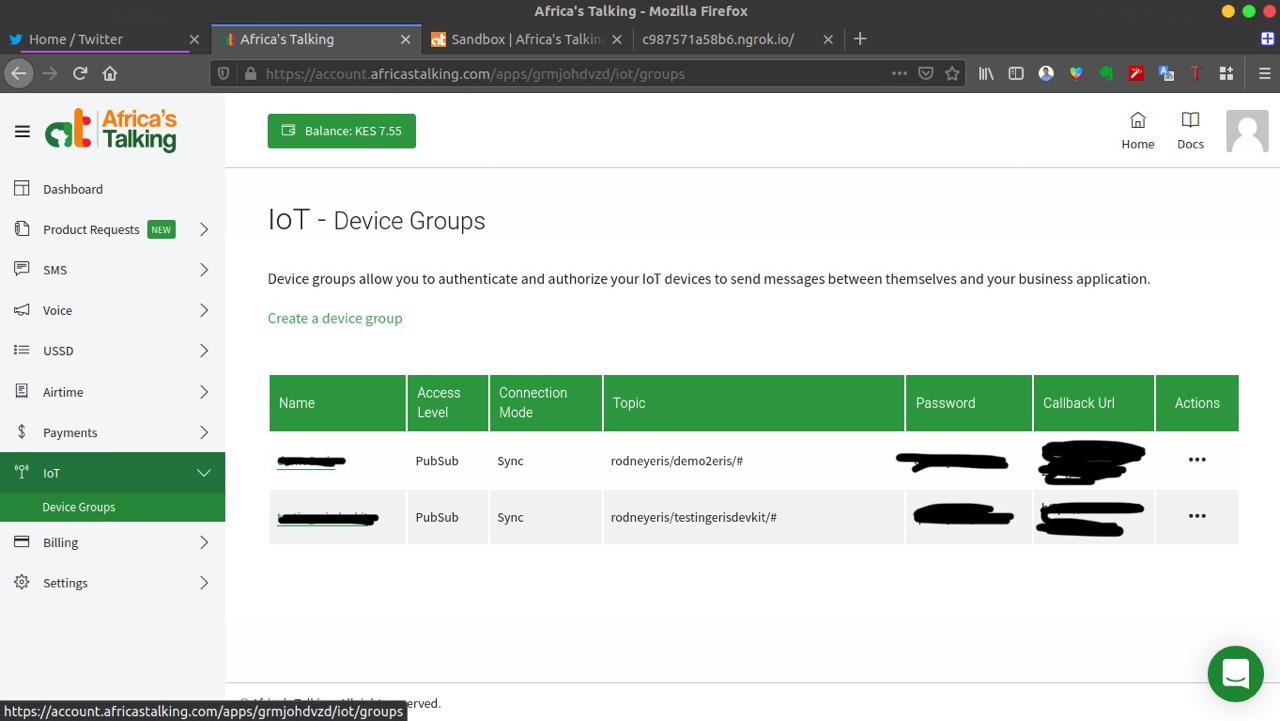
Task: Open the Home icon in header
Action: tap(1138, 131)
